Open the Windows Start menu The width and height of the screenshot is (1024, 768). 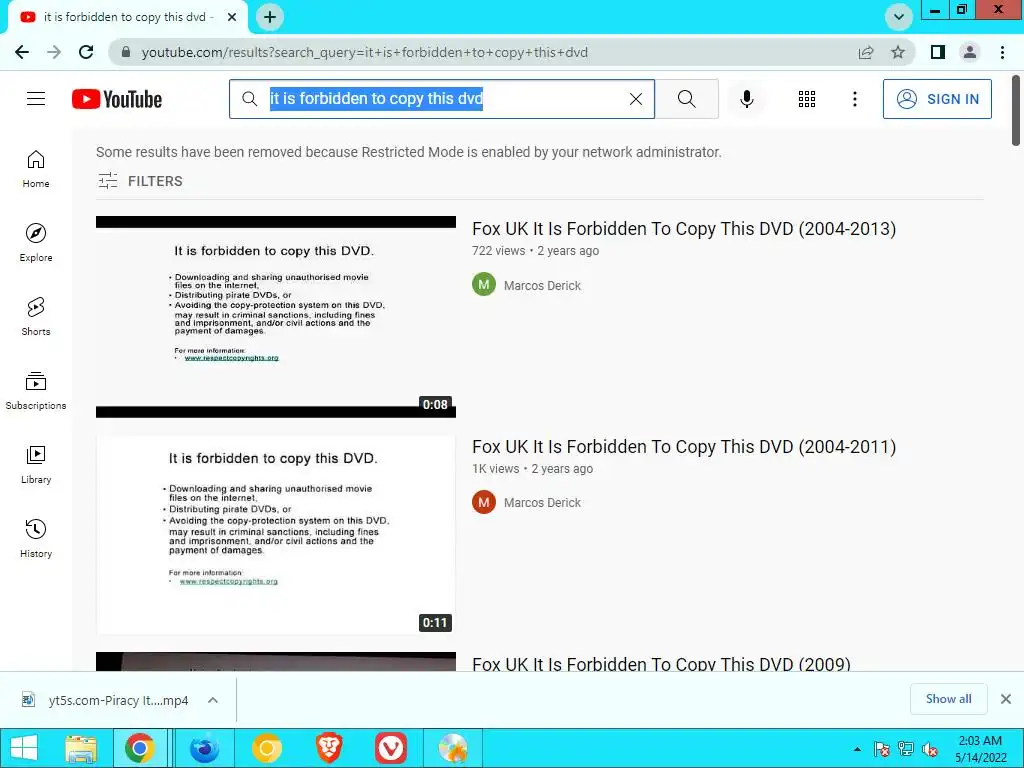coord(24,748)
